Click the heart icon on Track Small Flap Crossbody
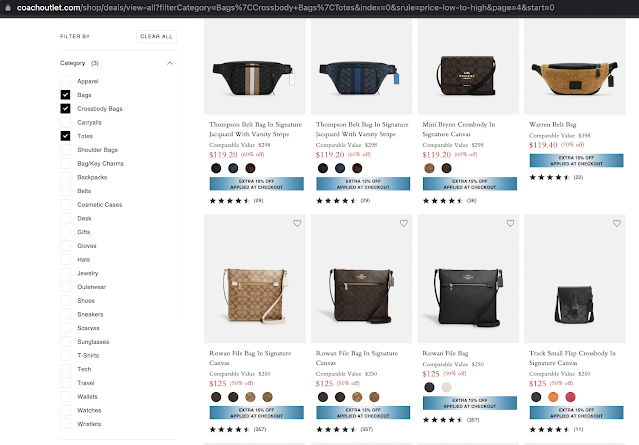The height and width of the screenshot is (445, 639). [x=617, y=223]
